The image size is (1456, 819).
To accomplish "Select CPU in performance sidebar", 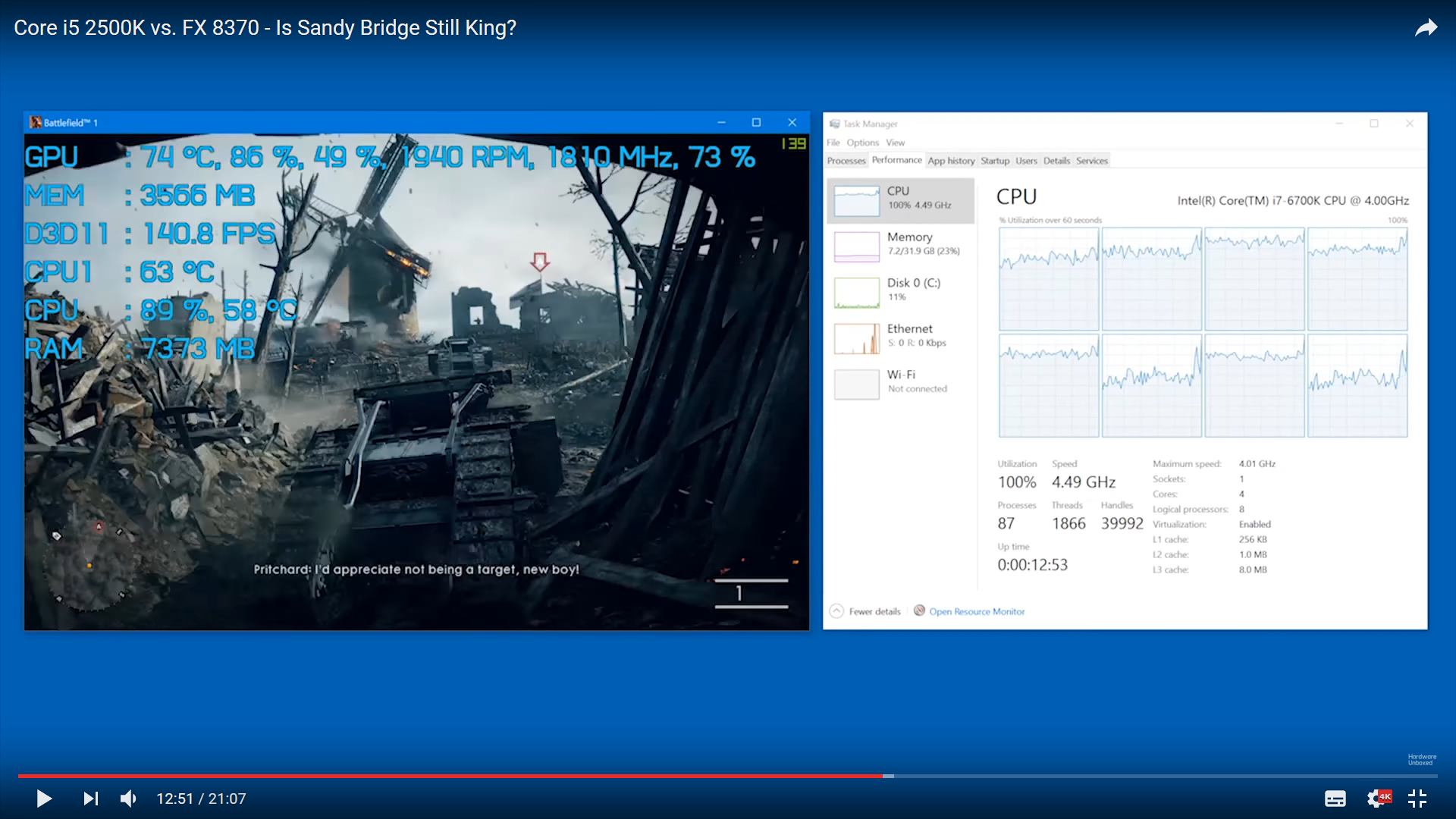I will coord(900,201).
